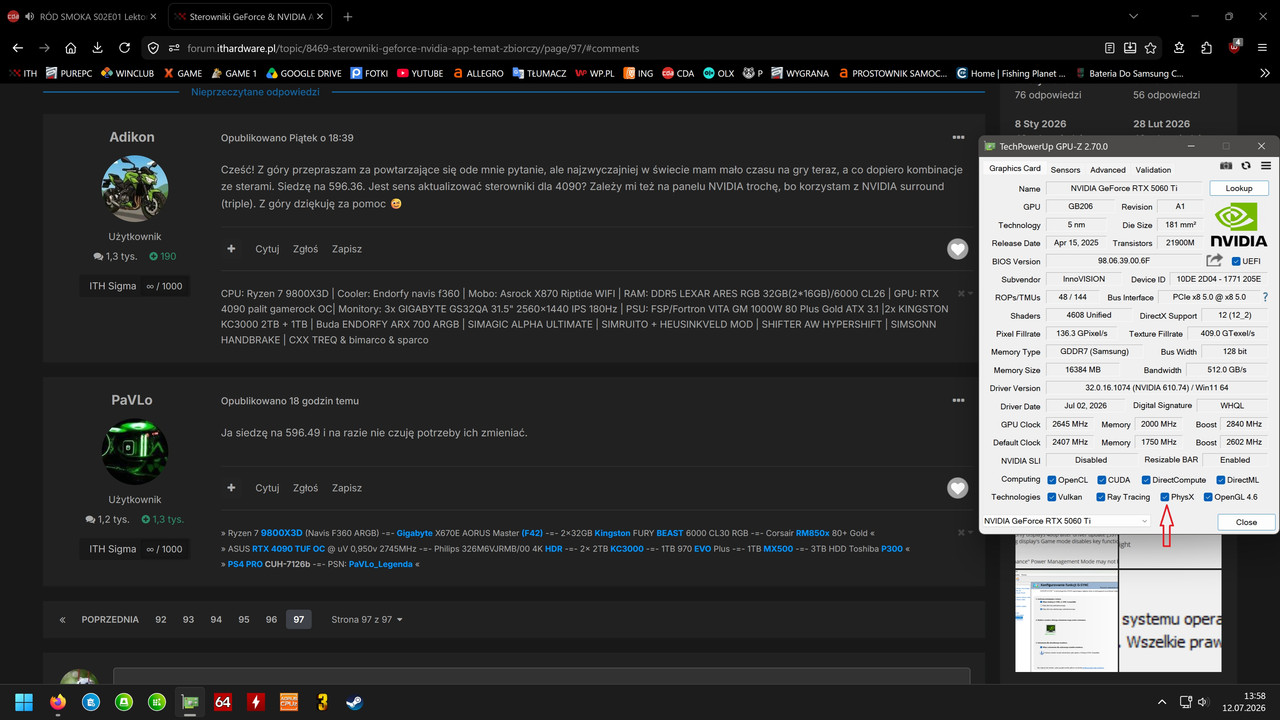1280x720 pixels.
Task: Open the Firefox extensions puzzle icon
Action: [1207, 48]
